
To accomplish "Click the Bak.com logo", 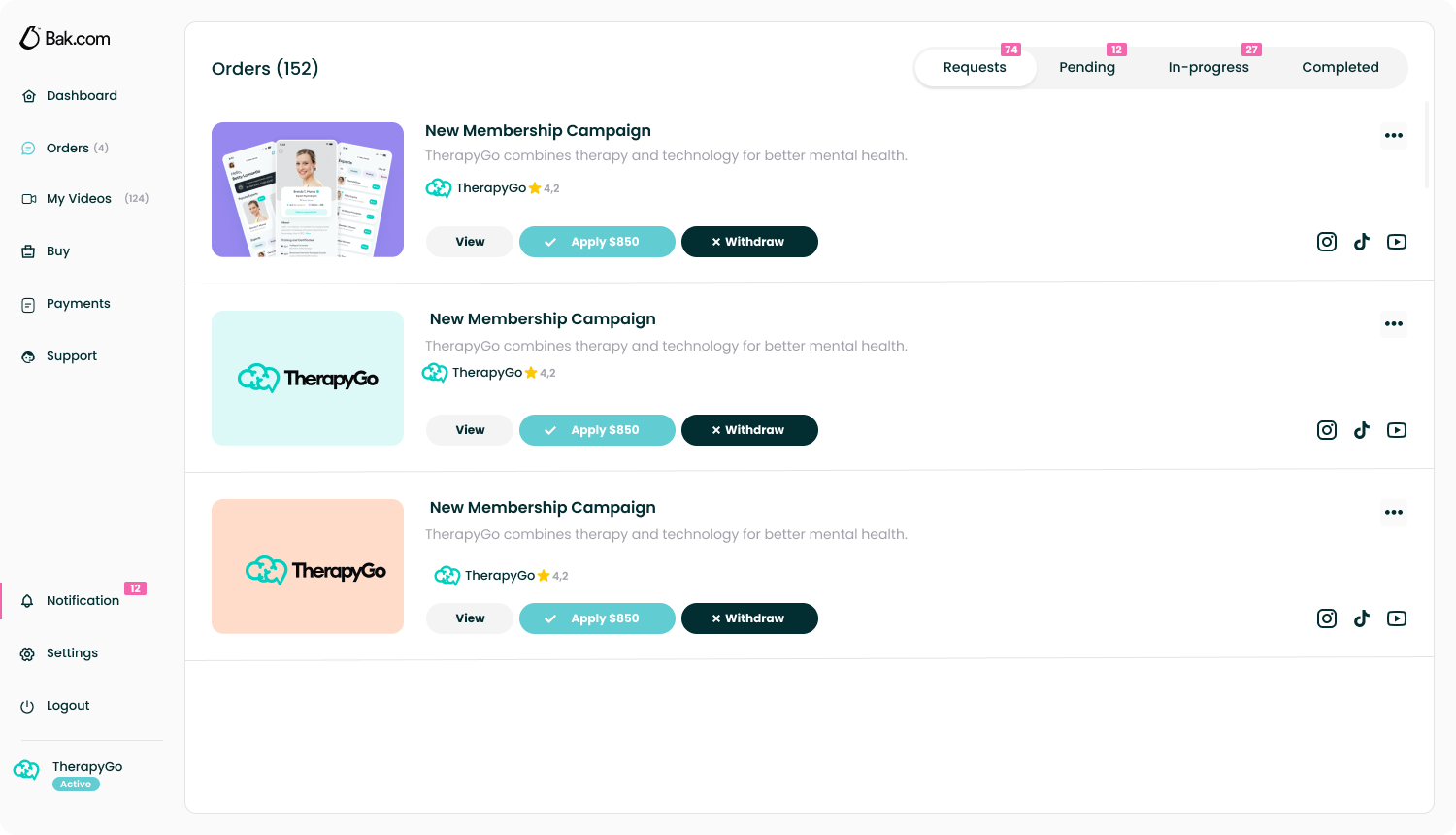I will pyautogui.click(x=65, y=39).
